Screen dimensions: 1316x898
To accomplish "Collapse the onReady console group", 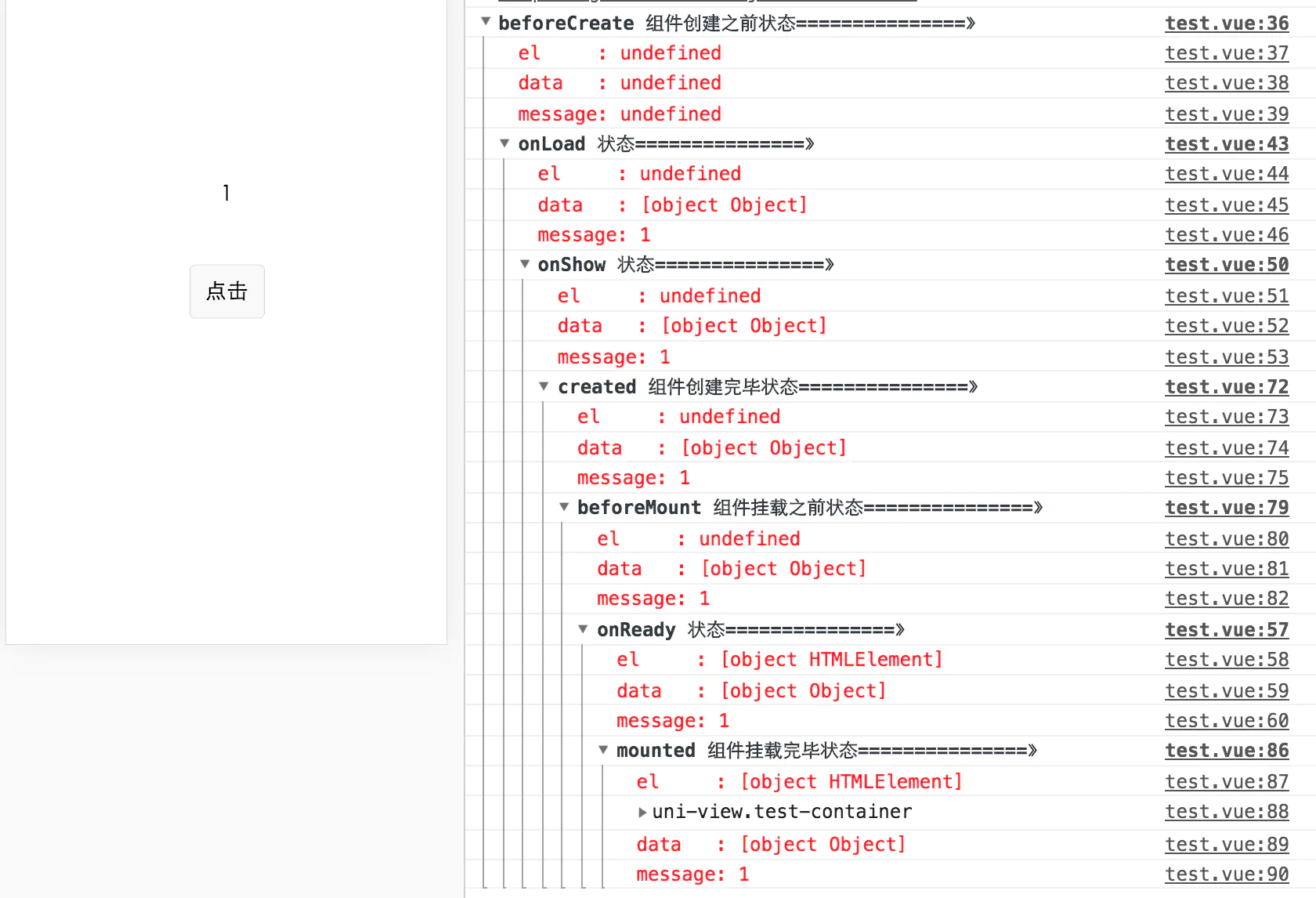I will tap(584, 629).
